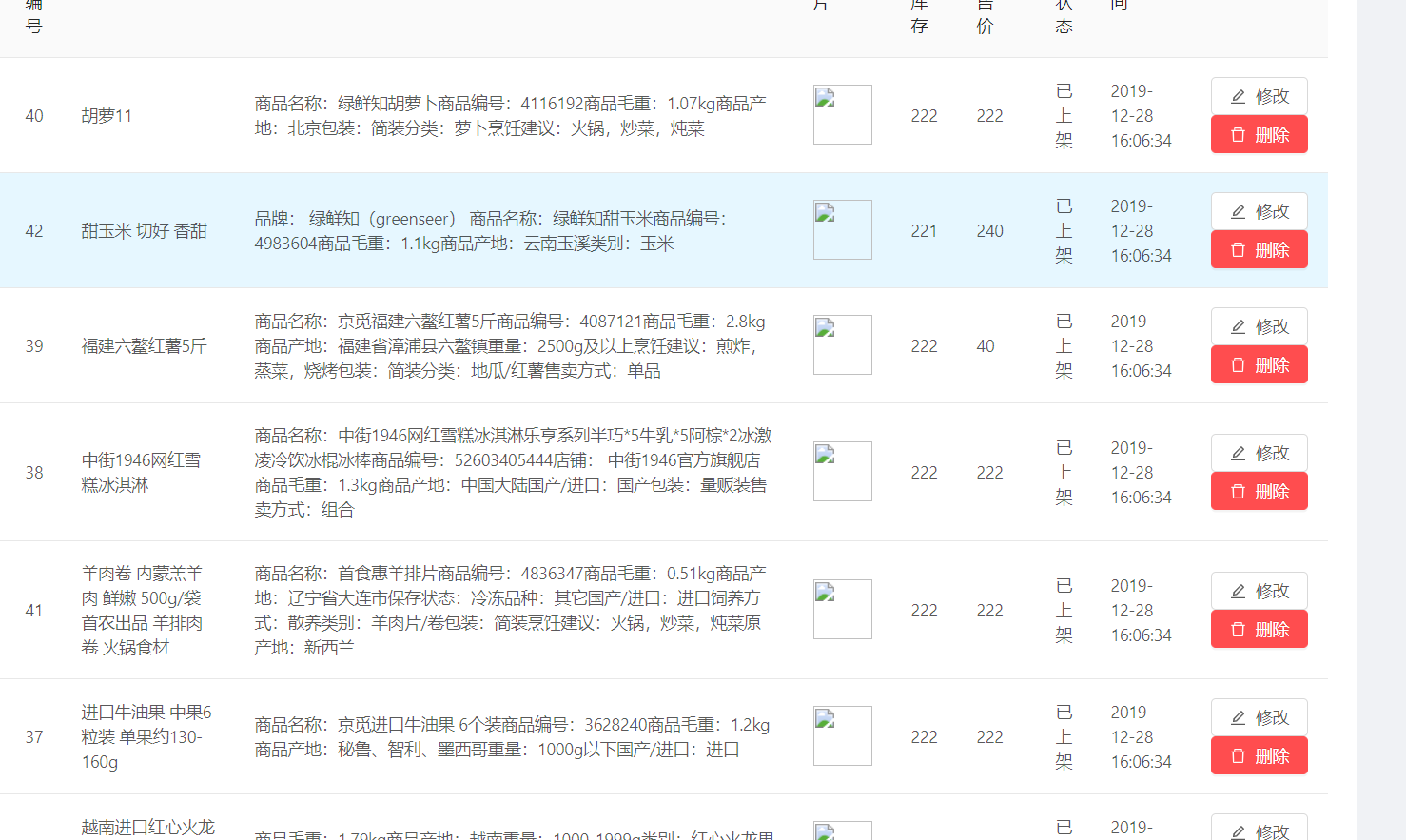Delete product 胡萝11 with the 删除 button

1259,134
